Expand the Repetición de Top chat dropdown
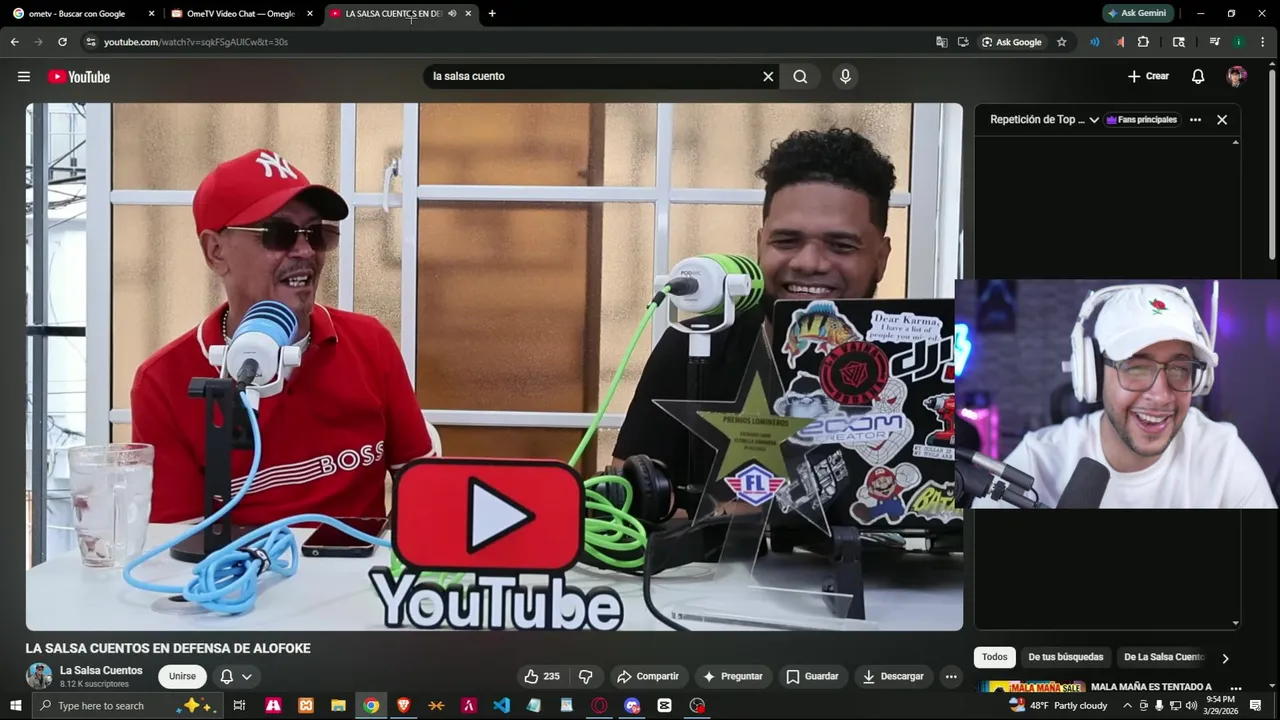This screenshot has height=720, width=1280. pos(1044,119)
